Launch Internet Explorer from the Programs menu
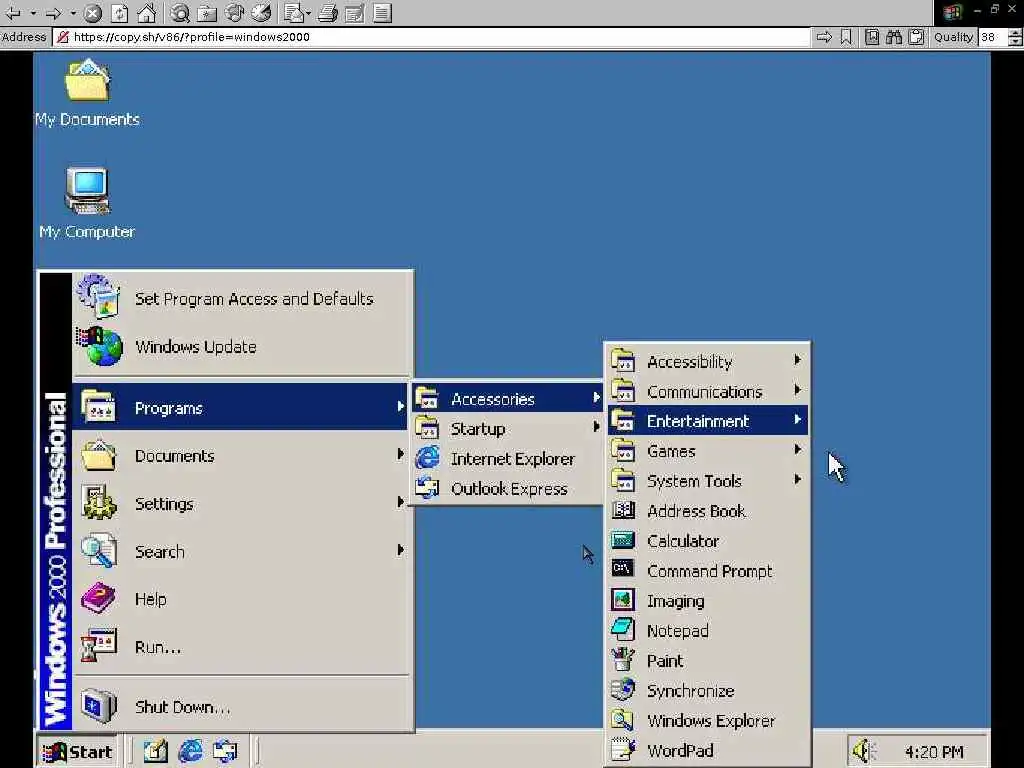1024x768 pixels. pyautogui.click(x=507, y=458)
